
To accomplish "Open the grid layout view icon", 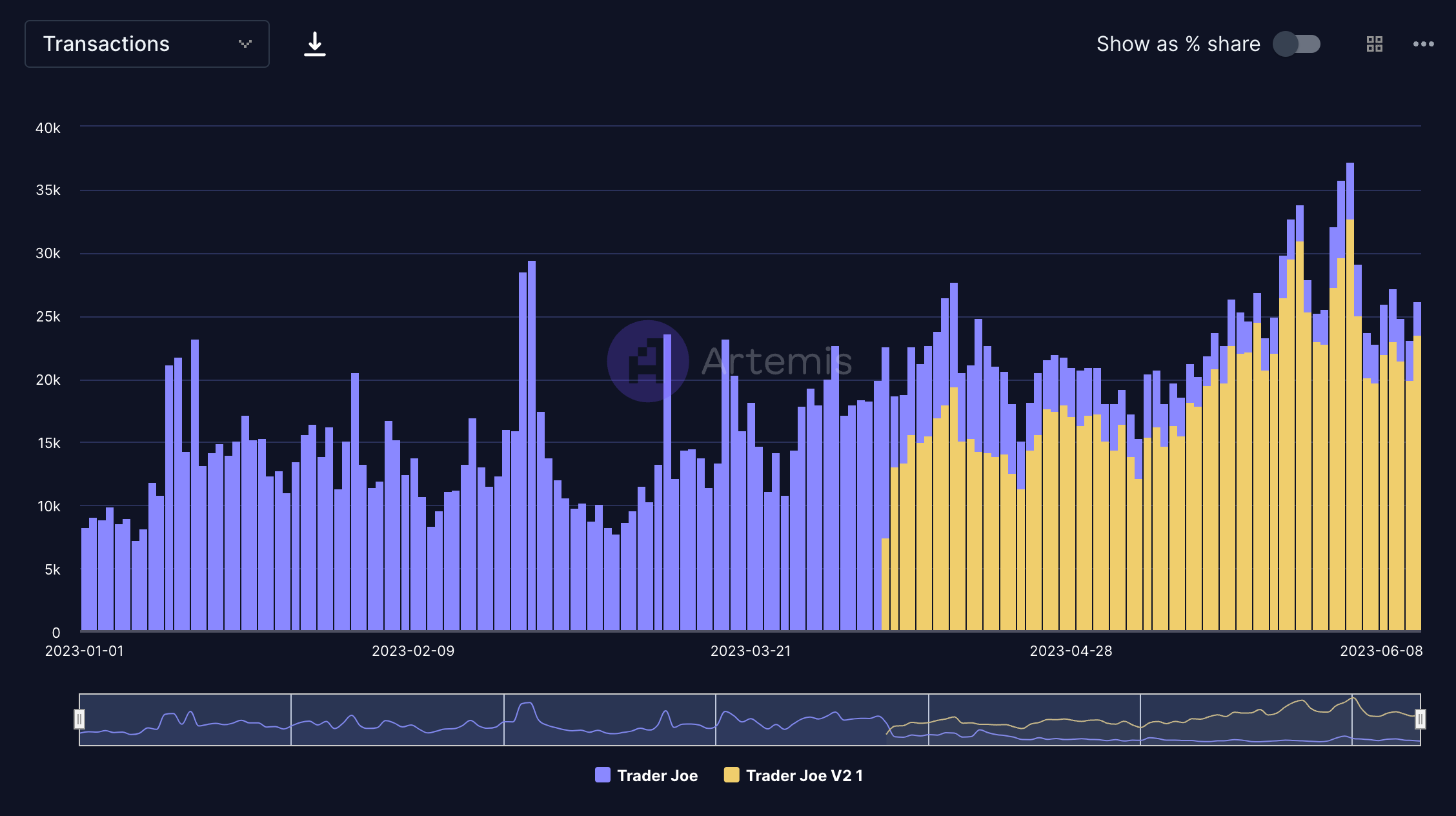I will tap(1374, 44).
